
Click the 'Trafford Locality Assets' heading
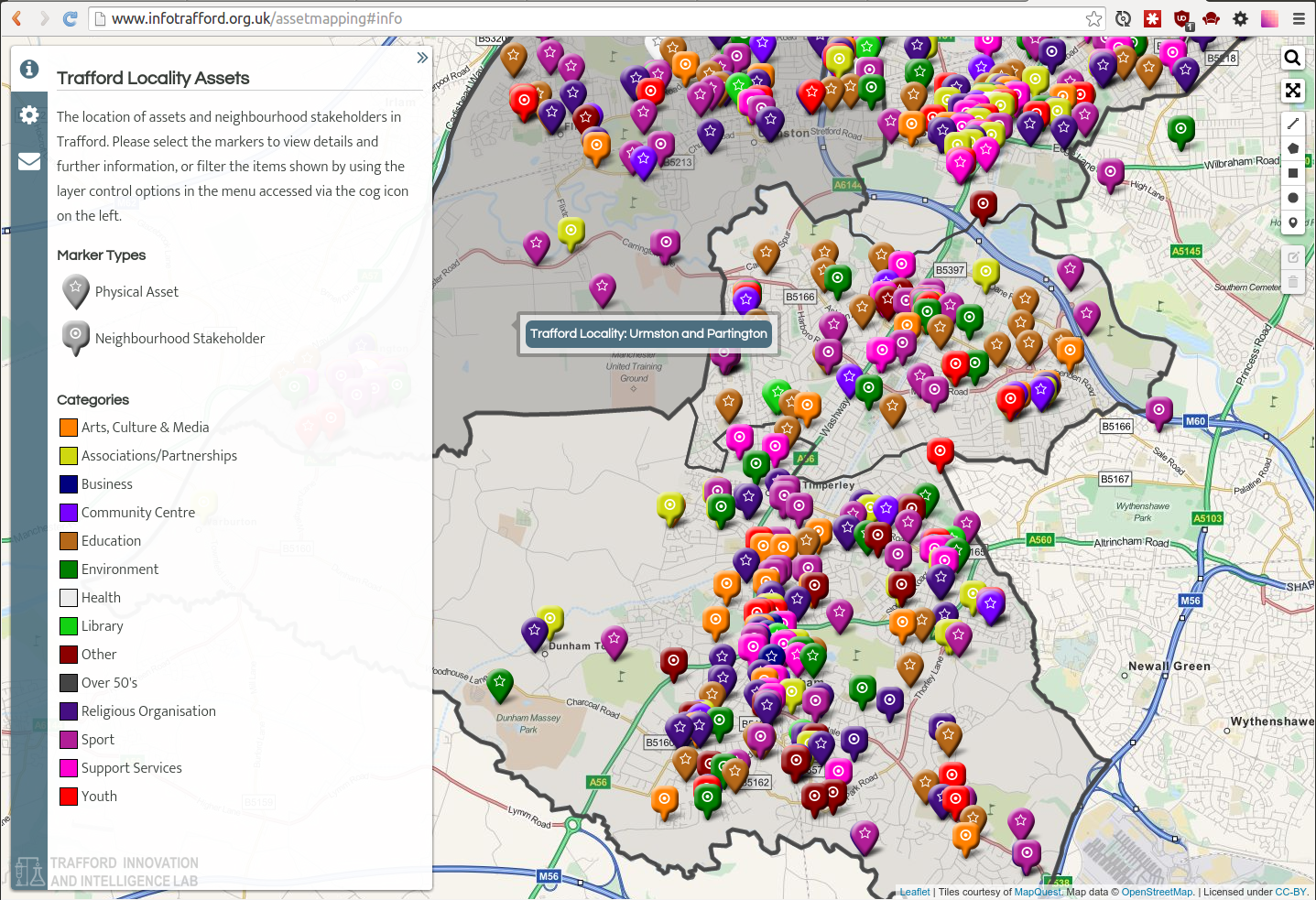click(153, 78)
